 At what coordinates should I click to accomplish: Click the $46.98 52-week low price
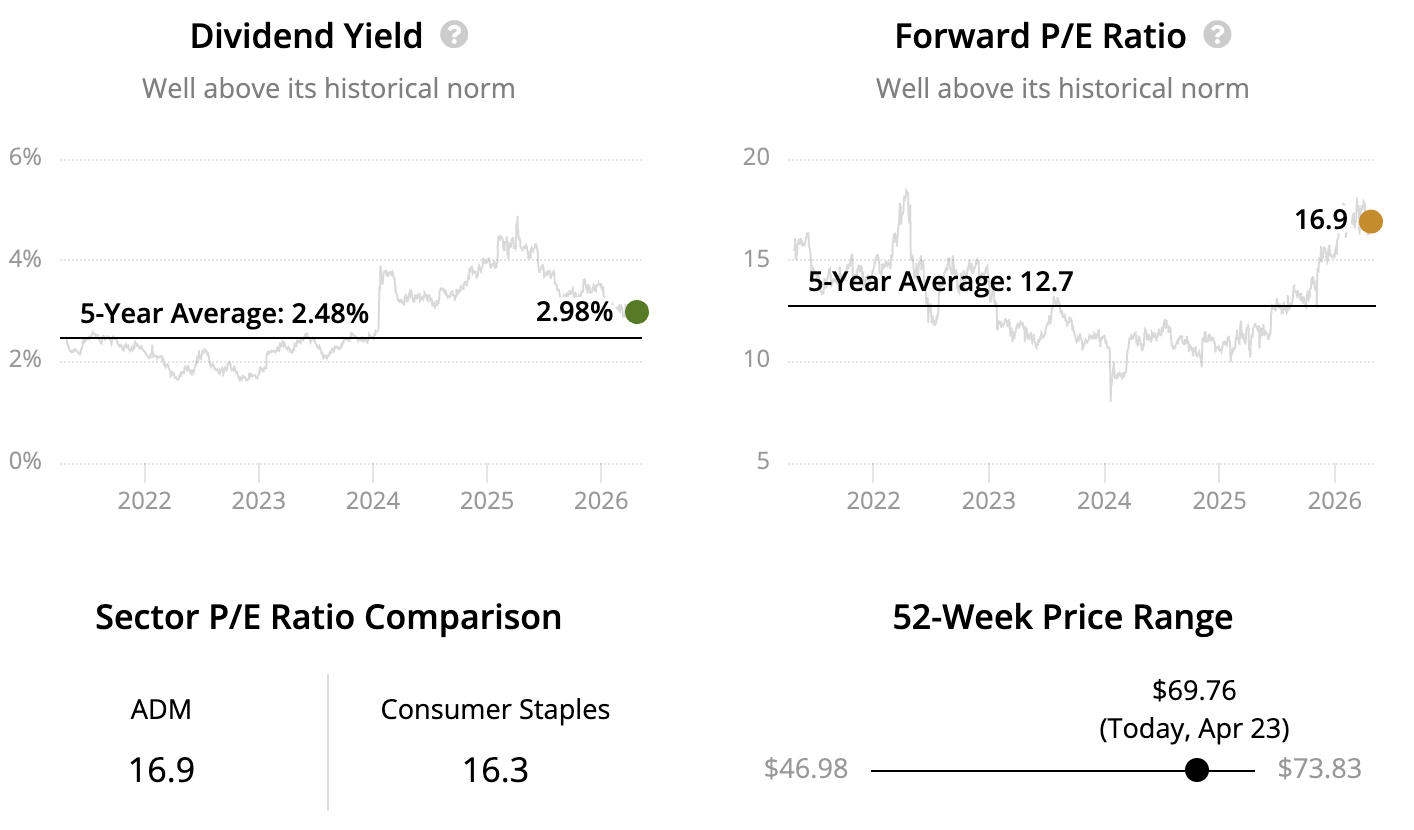pos(806,769)
